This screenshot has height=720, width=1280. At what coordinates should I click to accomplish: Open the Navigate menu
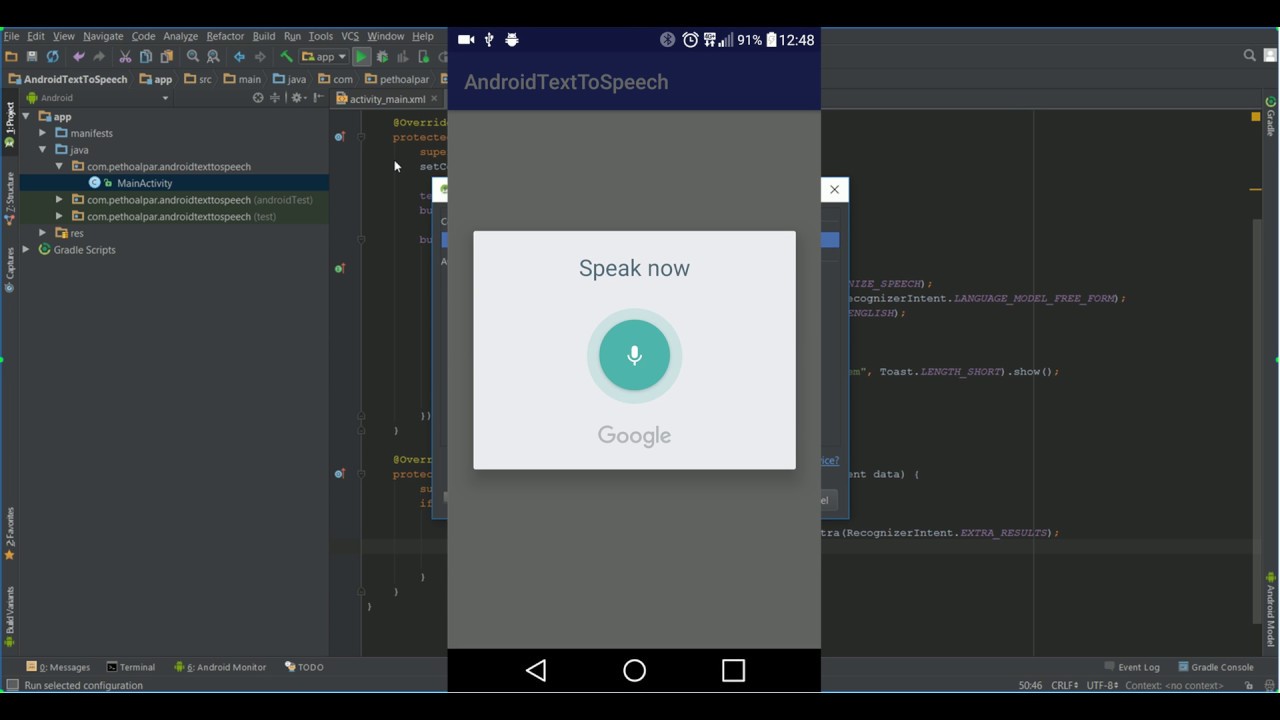point(103,36)
